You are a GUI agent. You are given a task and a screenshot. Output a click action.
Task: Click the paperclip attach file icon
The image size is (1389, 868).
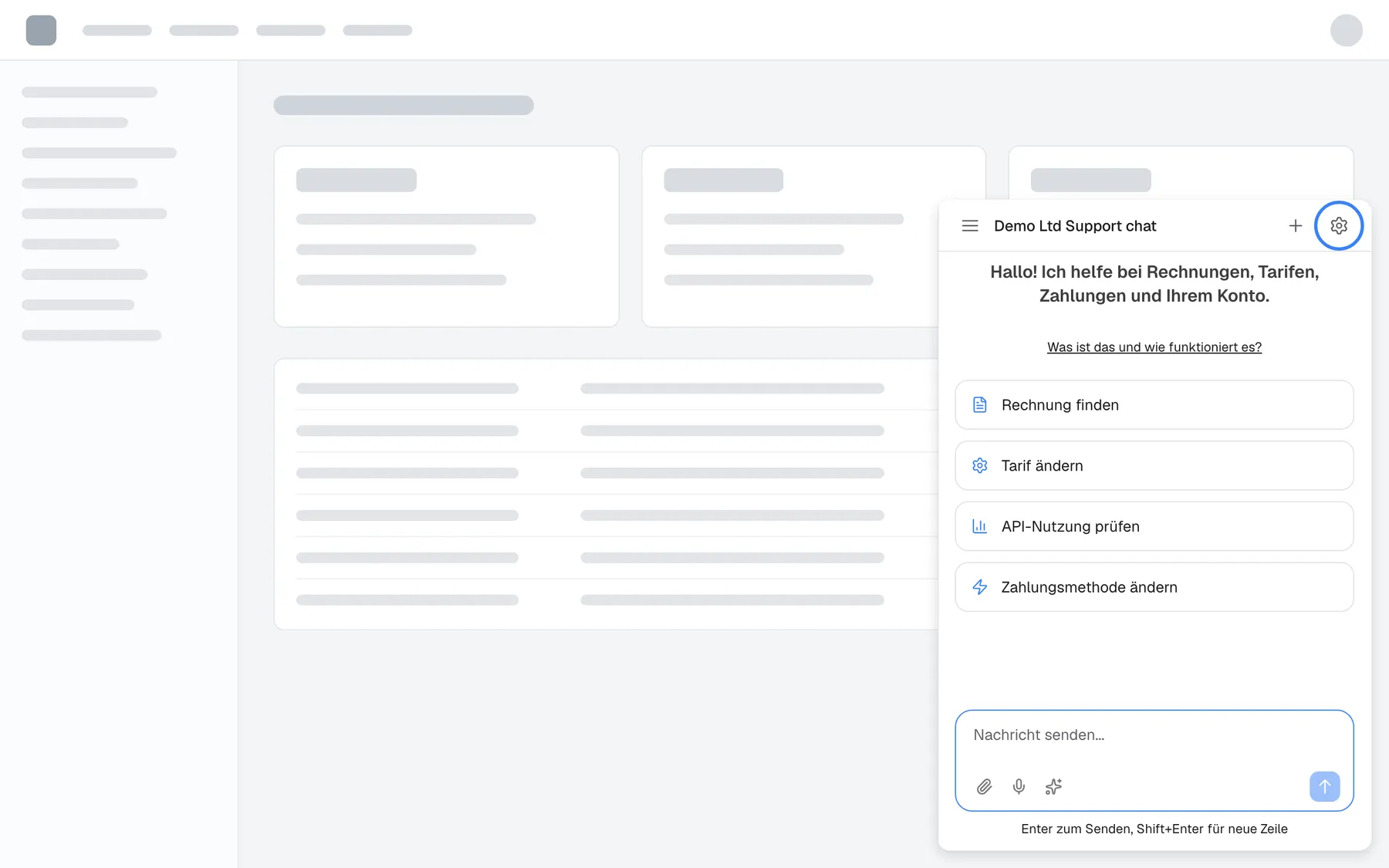click(984, 786)
